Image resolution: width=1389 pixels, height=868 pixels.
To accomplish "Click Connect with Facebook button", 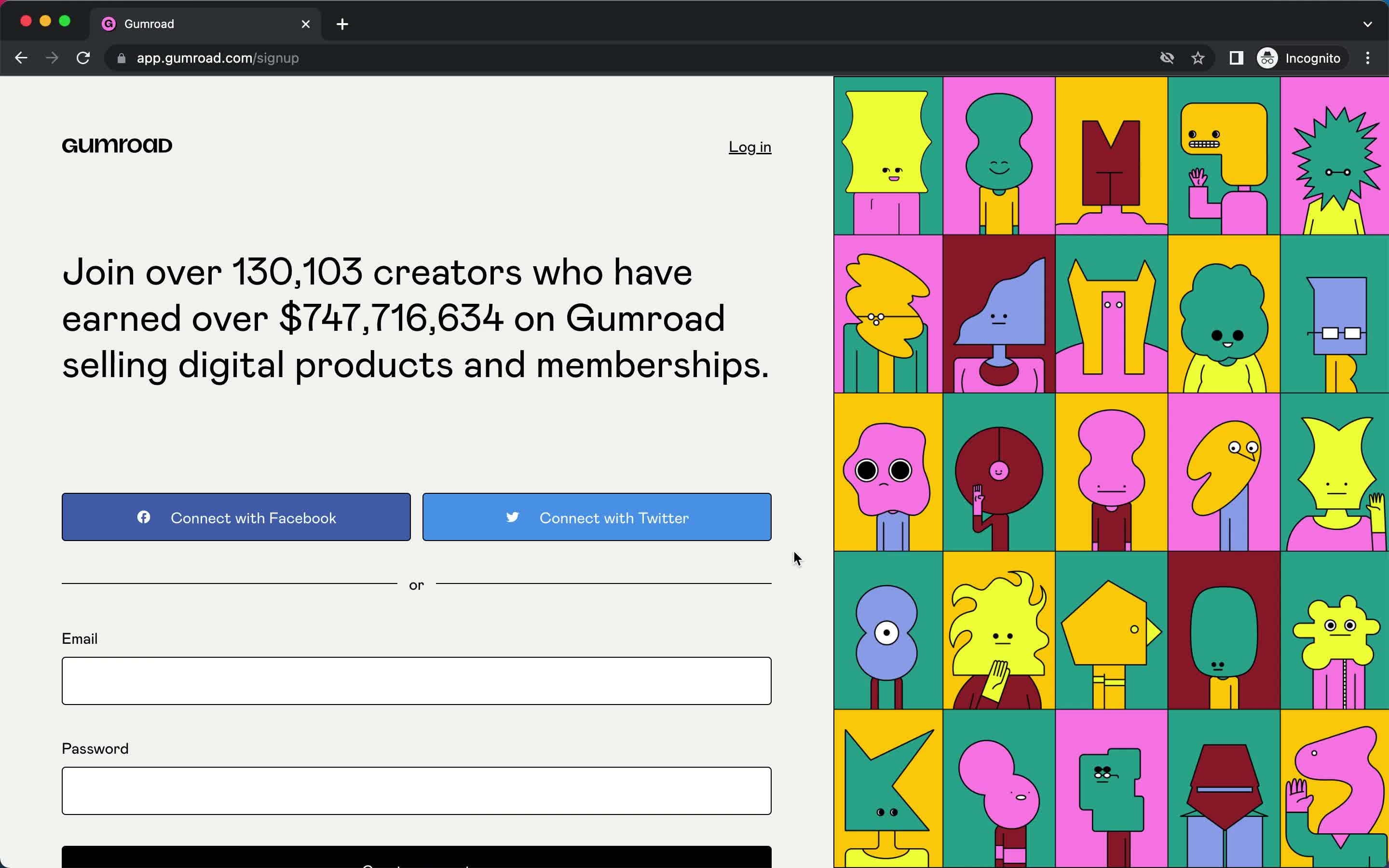I will 236,516.
